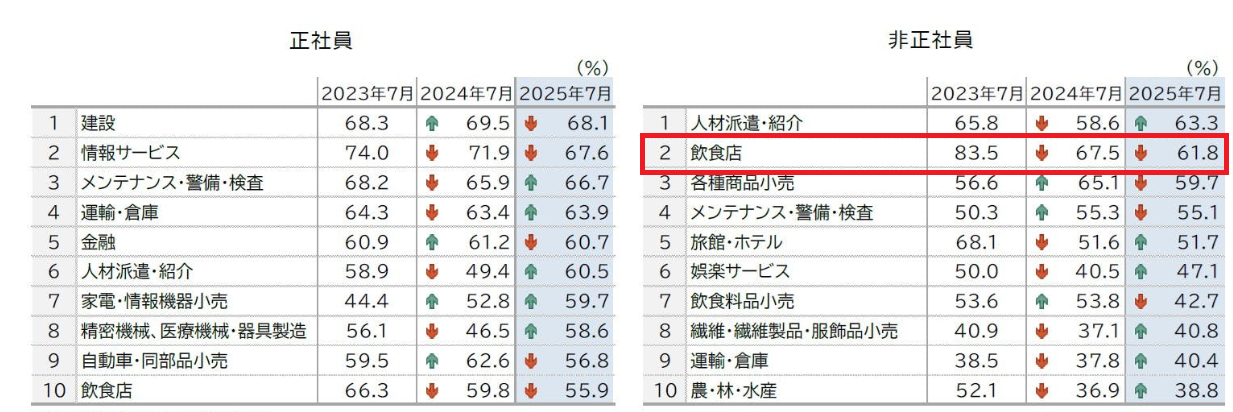
Task: Click the 精密機械、医療機械・器具製造 row label
Action: click(x=193, y=331)
